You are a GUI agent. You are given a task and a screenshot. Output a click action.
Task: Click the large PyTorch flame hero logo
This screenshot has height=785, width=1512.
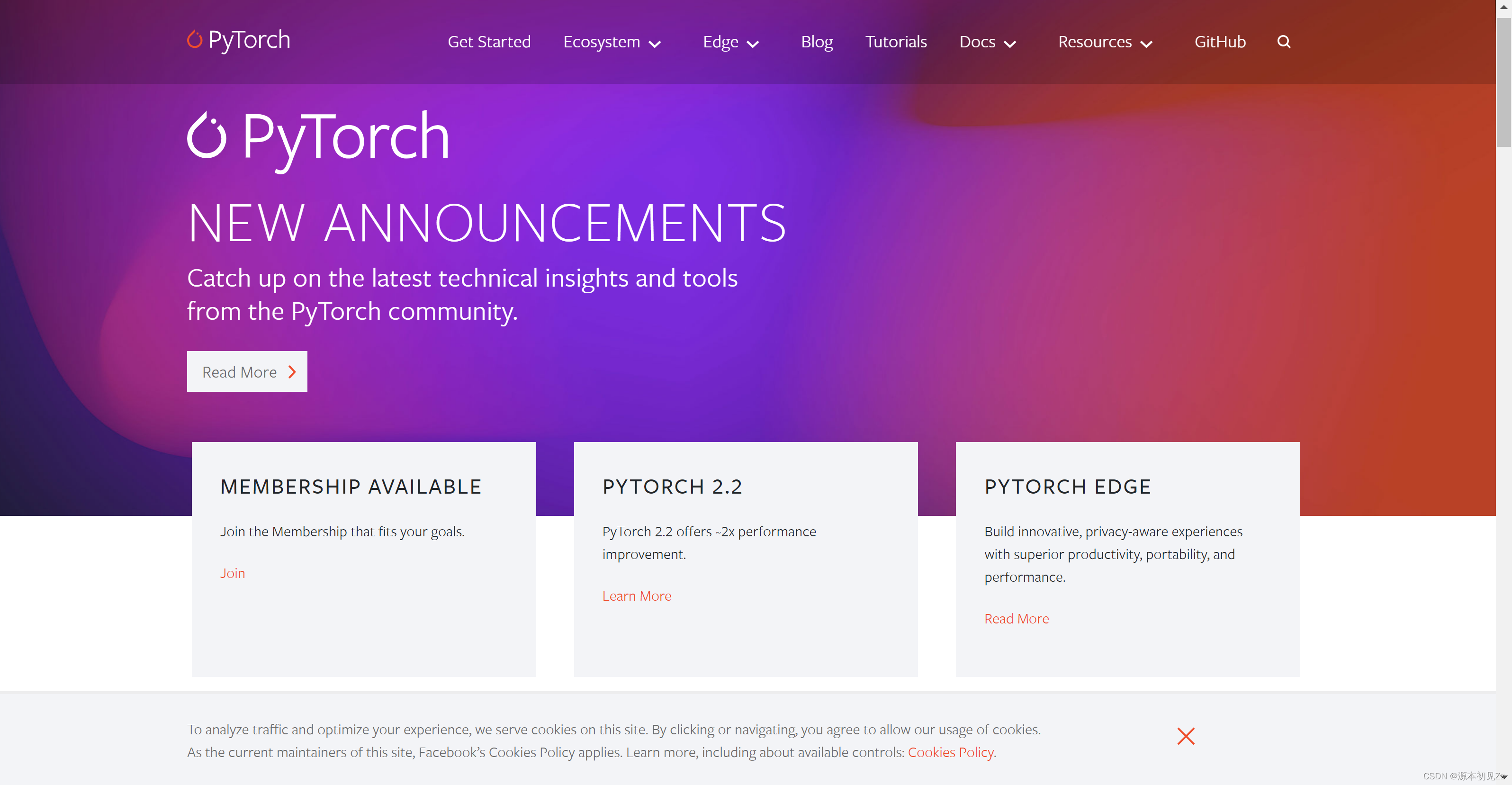pos(207,136)
